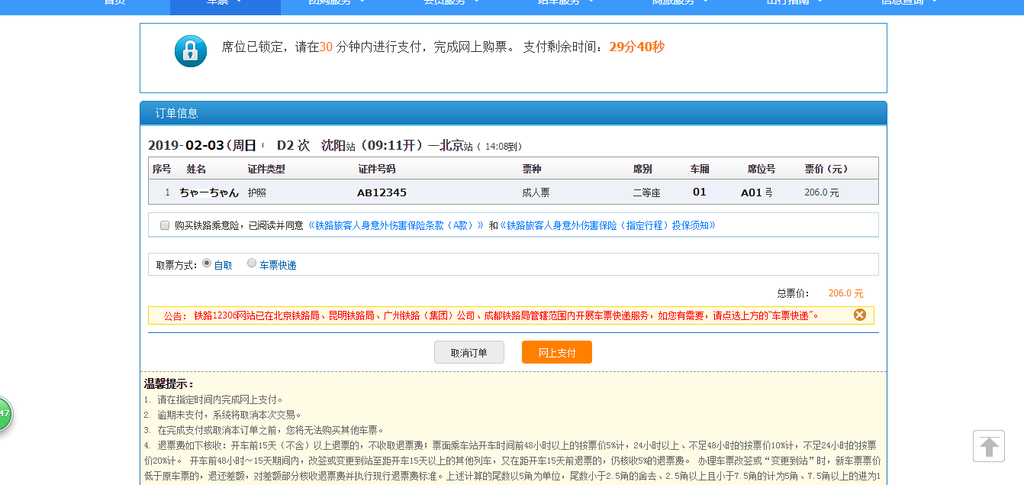Click the train number D2 次
This screenshot has width=1024, height=485.
(293, 146)
